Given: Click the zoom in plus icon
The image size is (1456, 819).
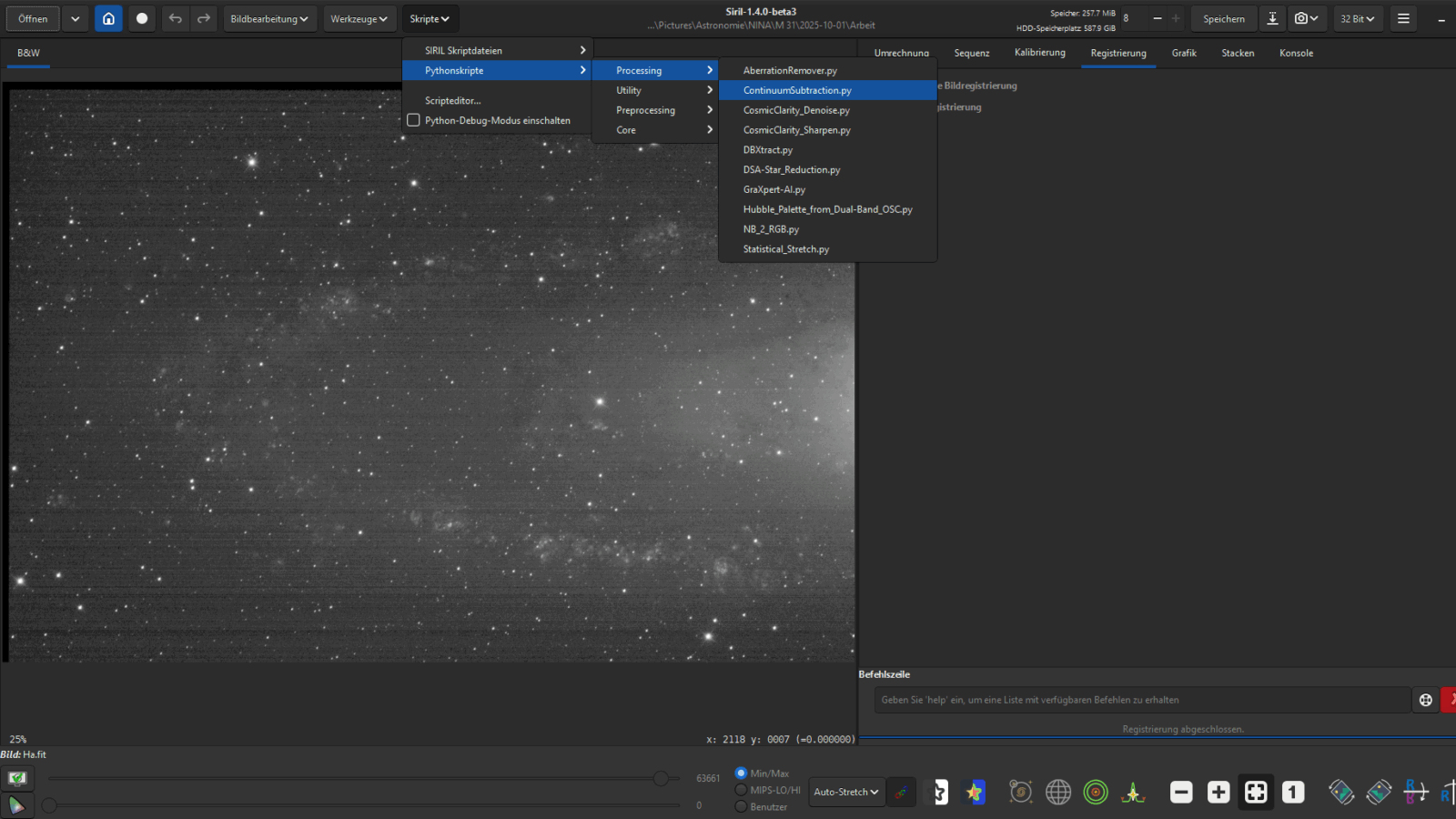Looking at the screenshot, I should (1218, 792).
